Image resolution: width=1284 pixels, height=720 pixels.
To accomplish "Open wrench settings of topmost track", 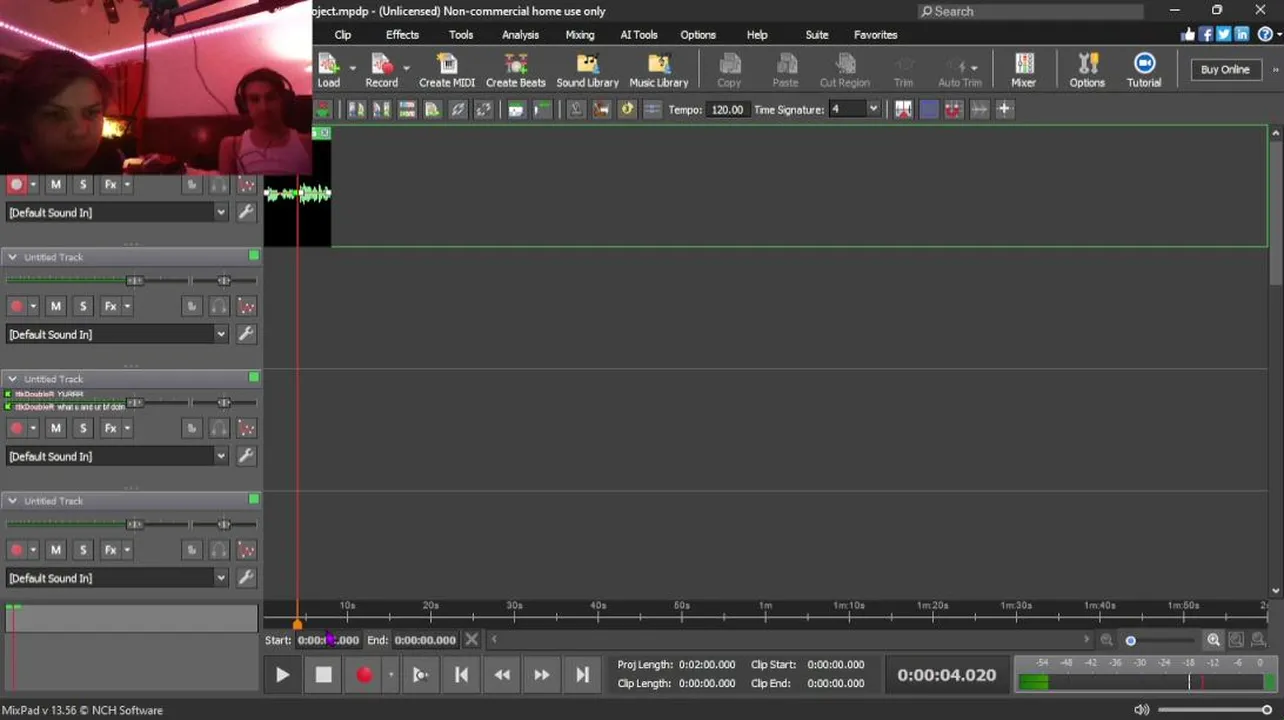I will coord(245,211).
